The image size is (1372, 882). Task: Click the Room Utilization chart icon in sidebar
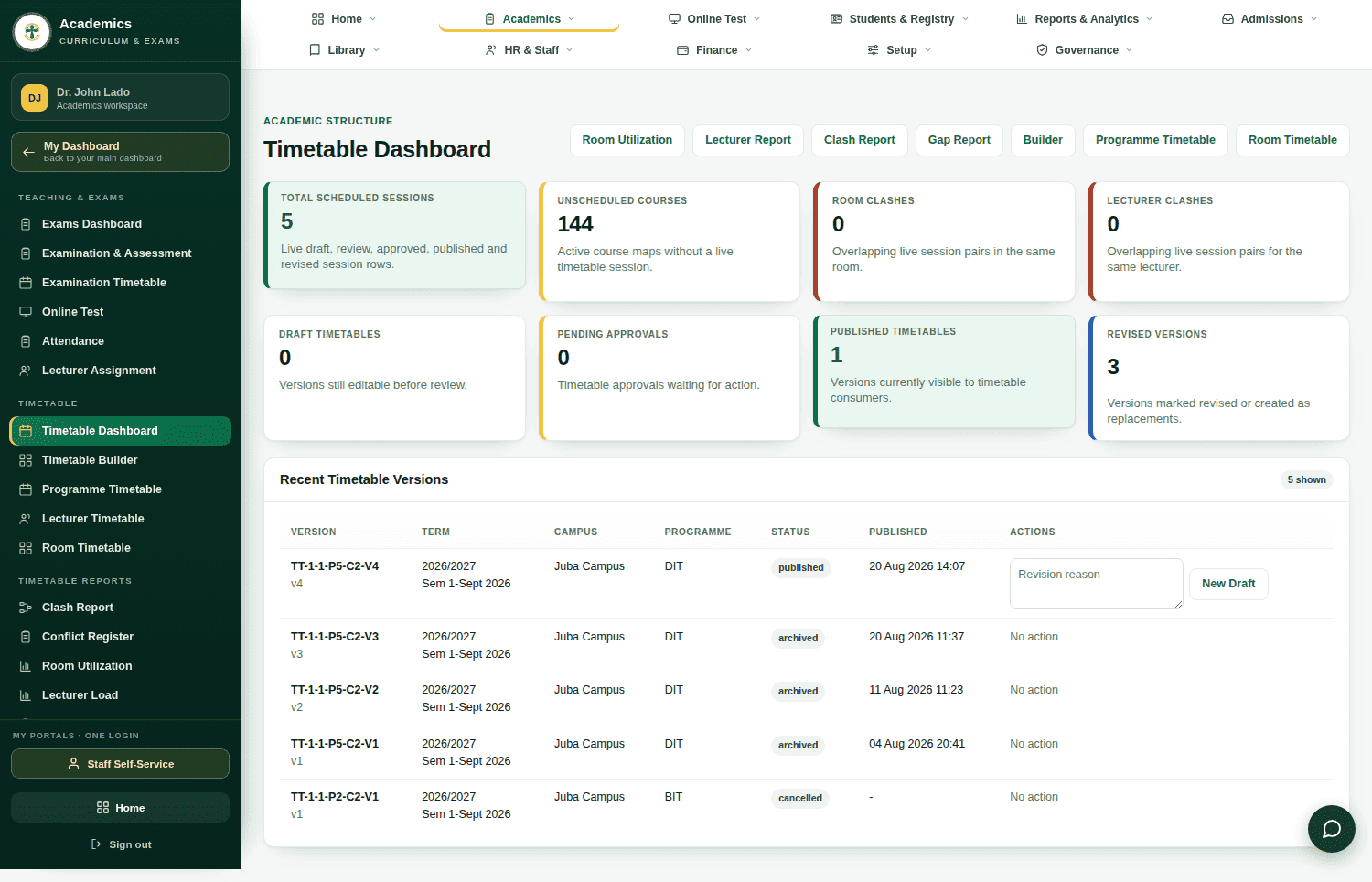coord(26,666)
